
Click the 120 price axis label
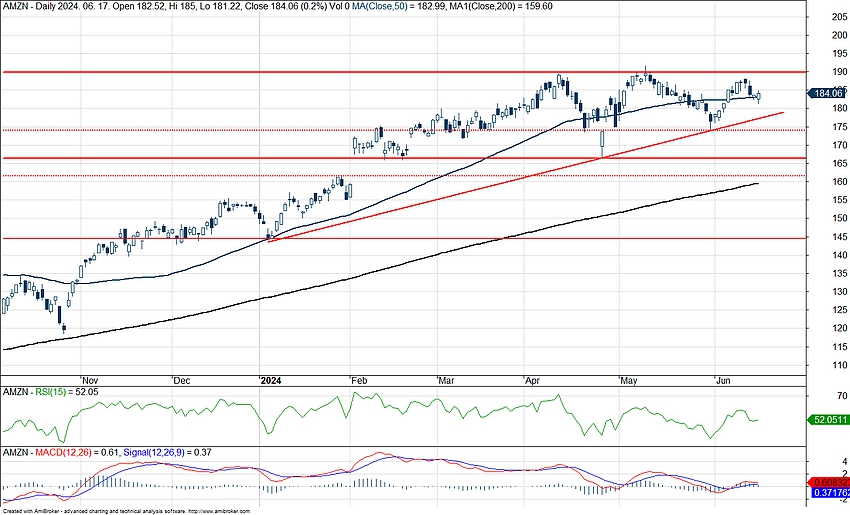coord(840,328)
